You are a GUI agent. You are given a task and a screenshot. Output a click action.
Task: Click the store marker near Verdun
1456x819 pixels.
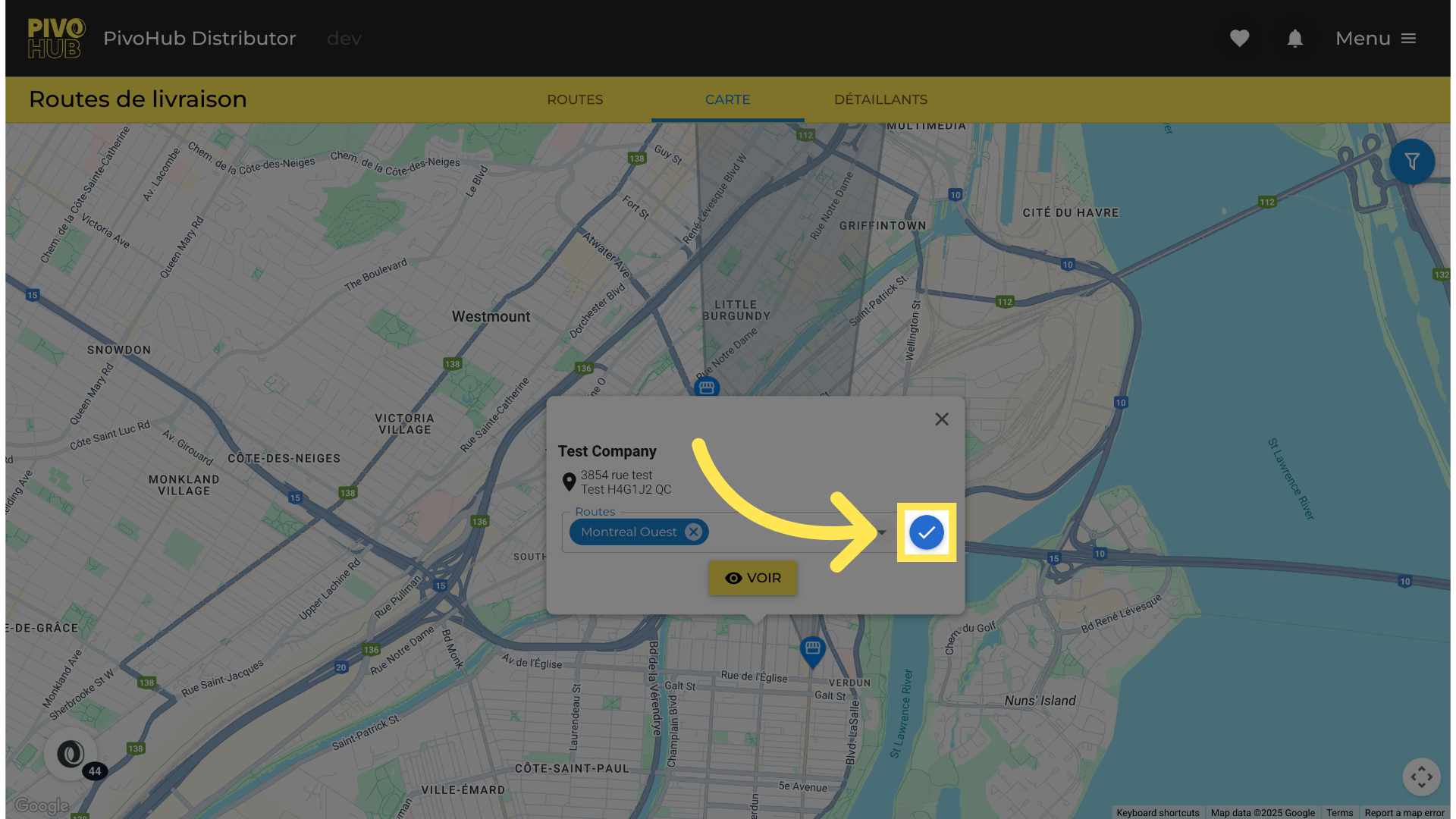[x=812, y=650]
